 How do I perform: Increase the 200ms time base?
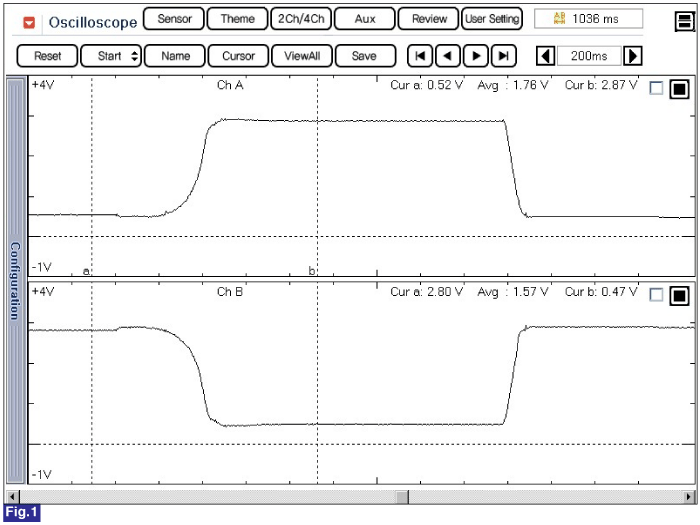tap(633, 56)
